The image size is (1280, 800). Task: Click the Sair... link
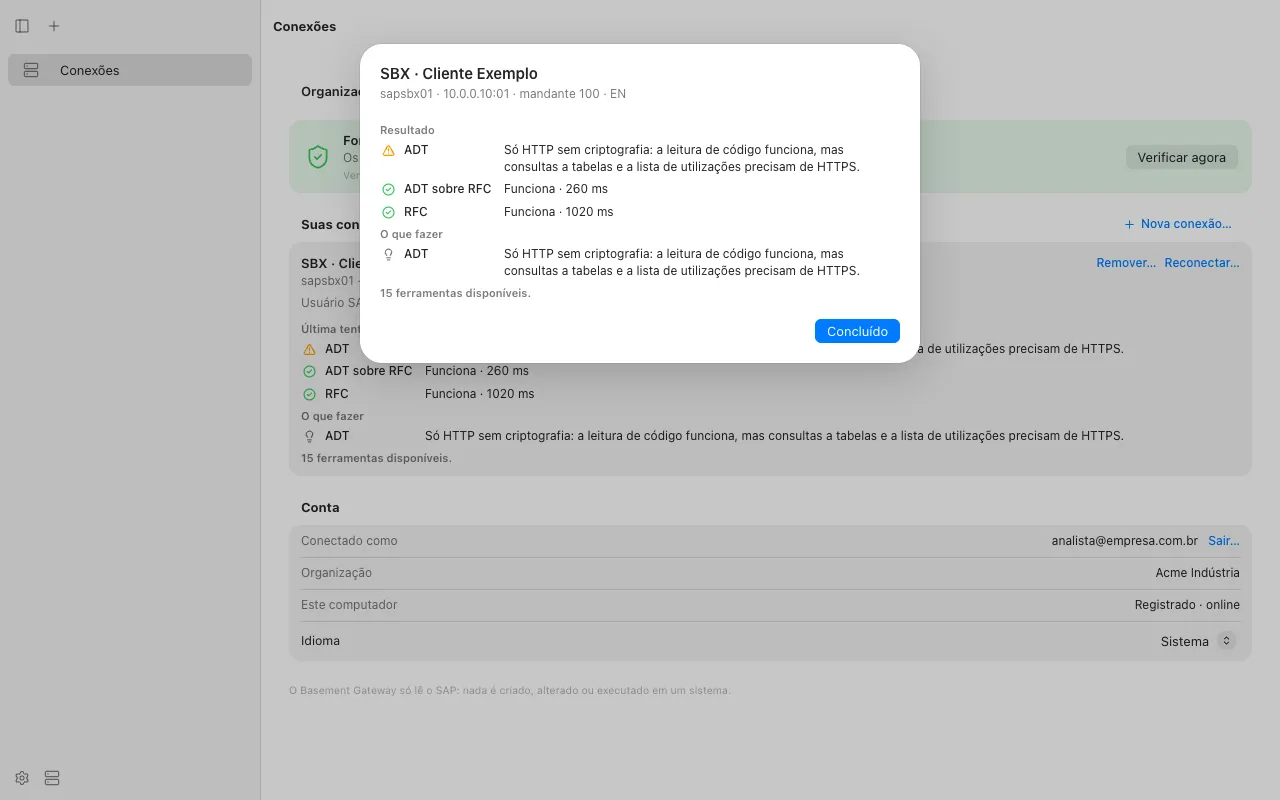pyautogui.click(x=1224, y=541)
